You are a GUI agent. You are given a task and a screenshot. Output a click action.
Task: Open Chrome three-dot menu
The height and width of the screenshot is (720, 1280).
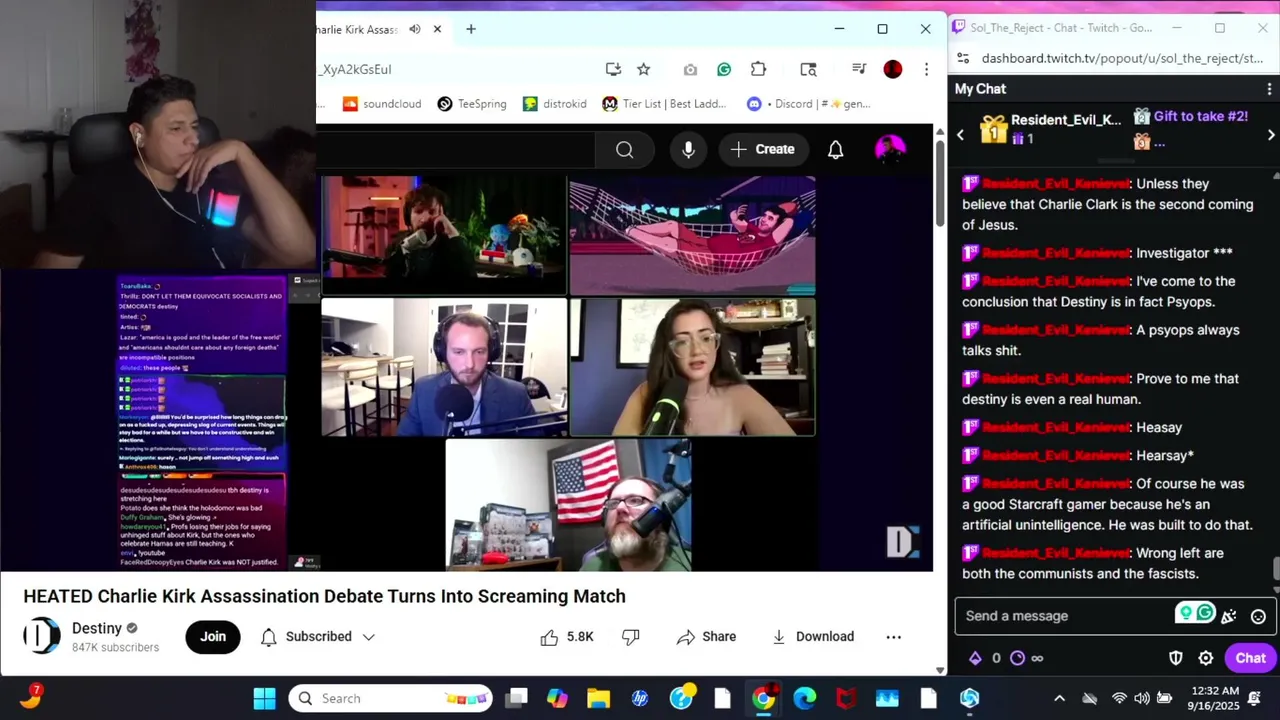click(927, 69)
